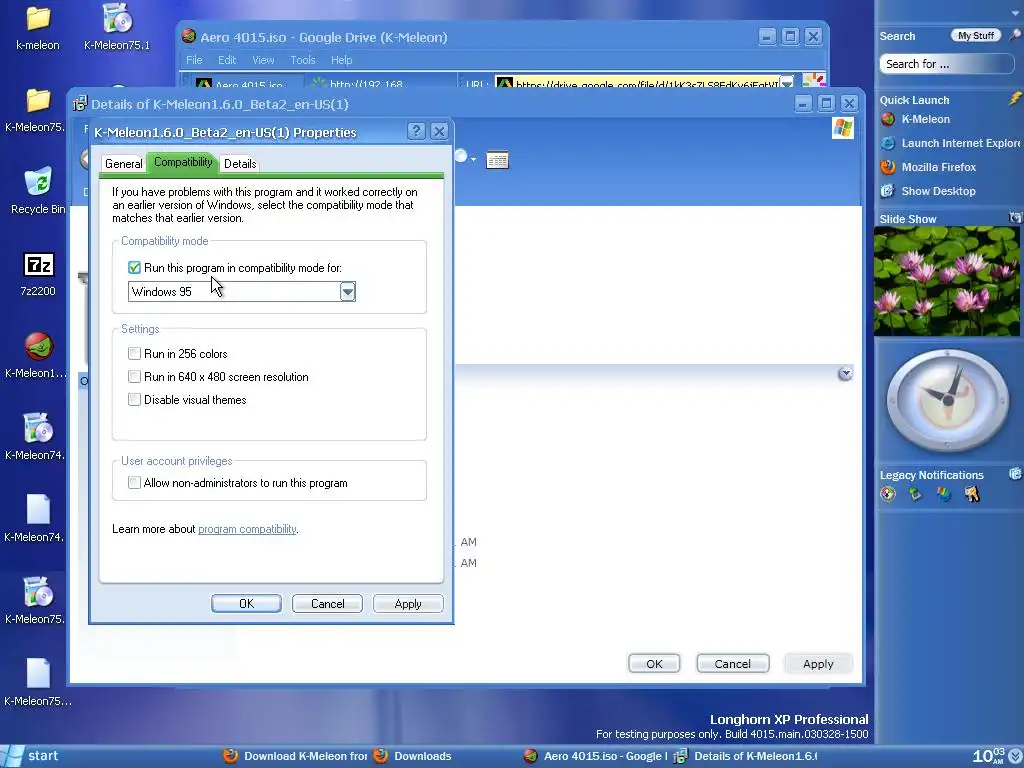Click the tray icon right of the taskbar clock
Viewport: 1024px width, 768px height.
(x=1015, y=756)
